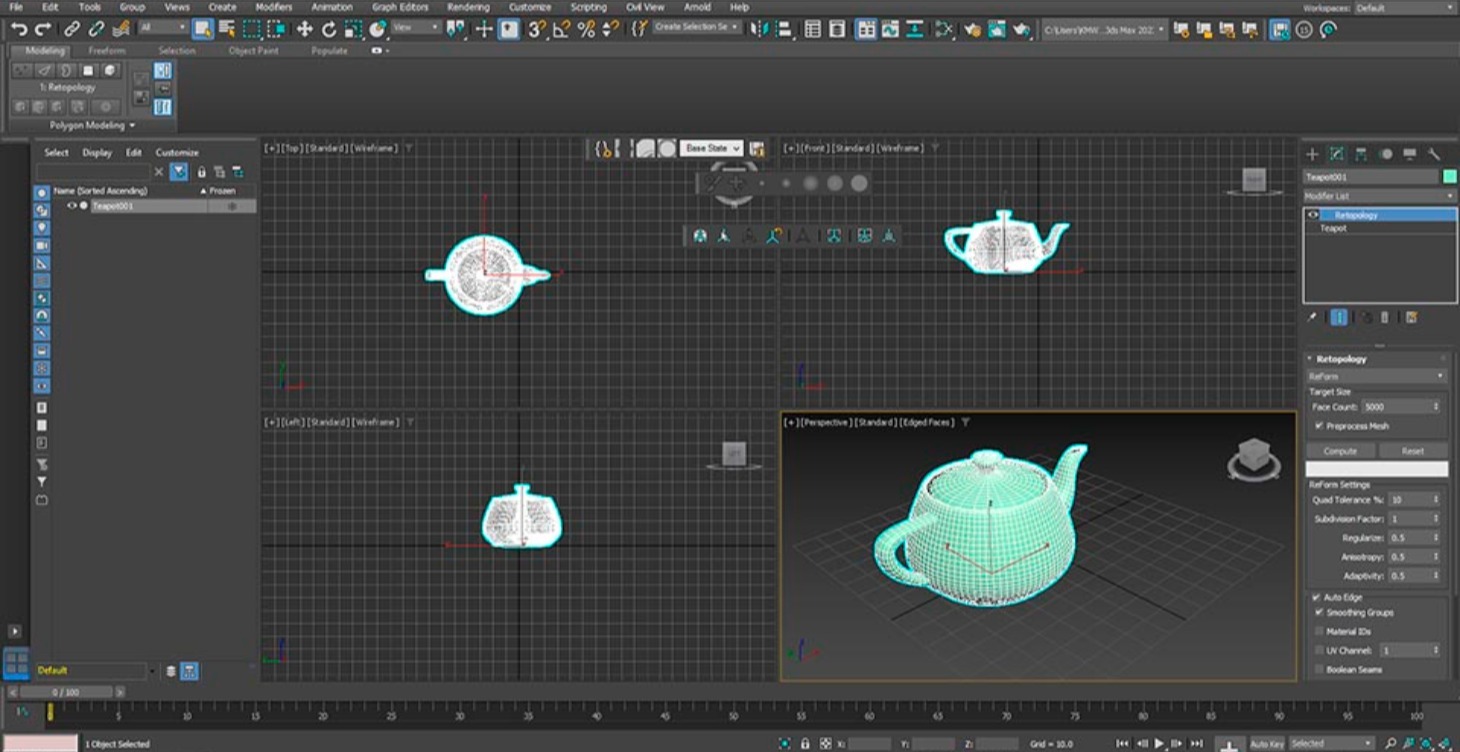The image size is (1460, 752).
Task: Click the Undo arrow icon
Action: click(x=18, y=29)
